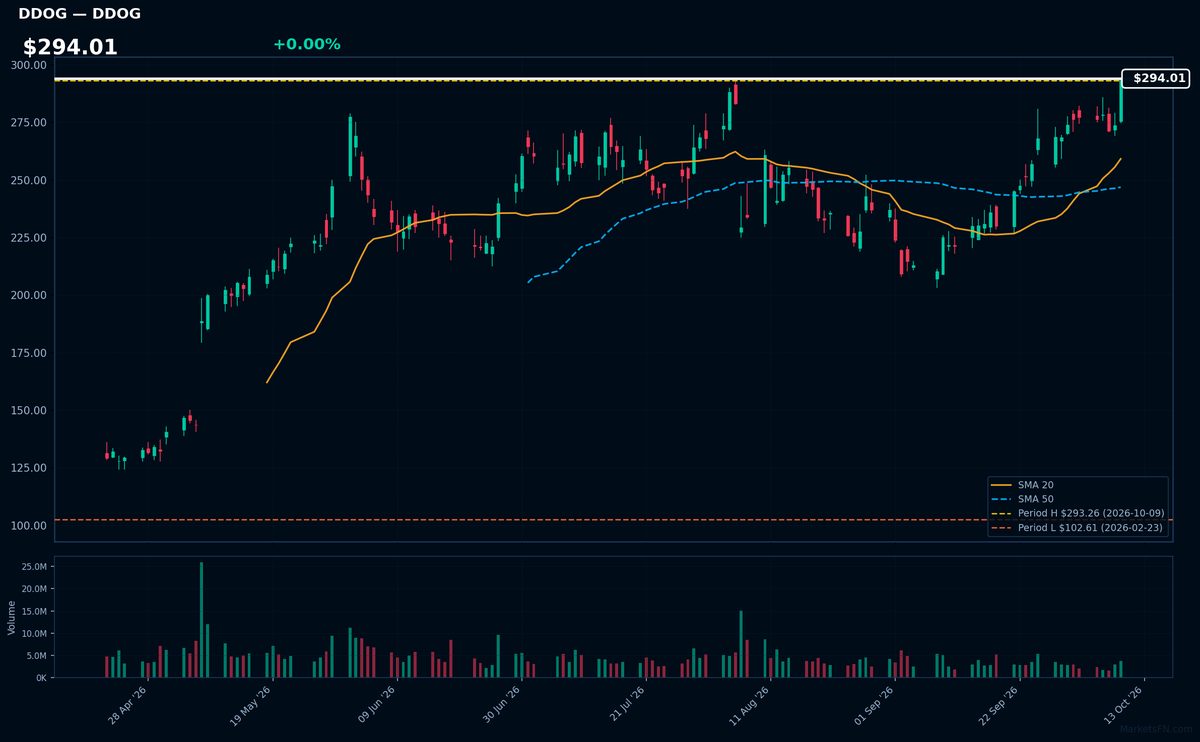This screenshot has width=1200, height=742.
Task: Click the boxed $294.01 current price tag
Action: point(1155,78)
